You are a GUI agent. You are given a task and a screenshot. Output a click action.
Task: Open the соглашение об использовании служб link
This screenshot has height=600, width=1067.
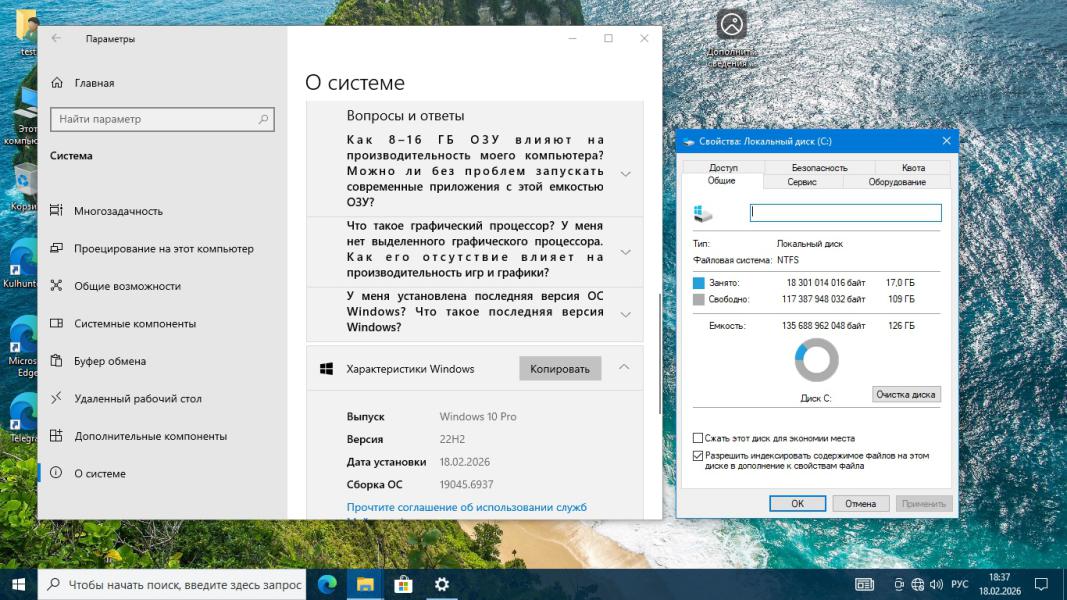pos(466,507)
